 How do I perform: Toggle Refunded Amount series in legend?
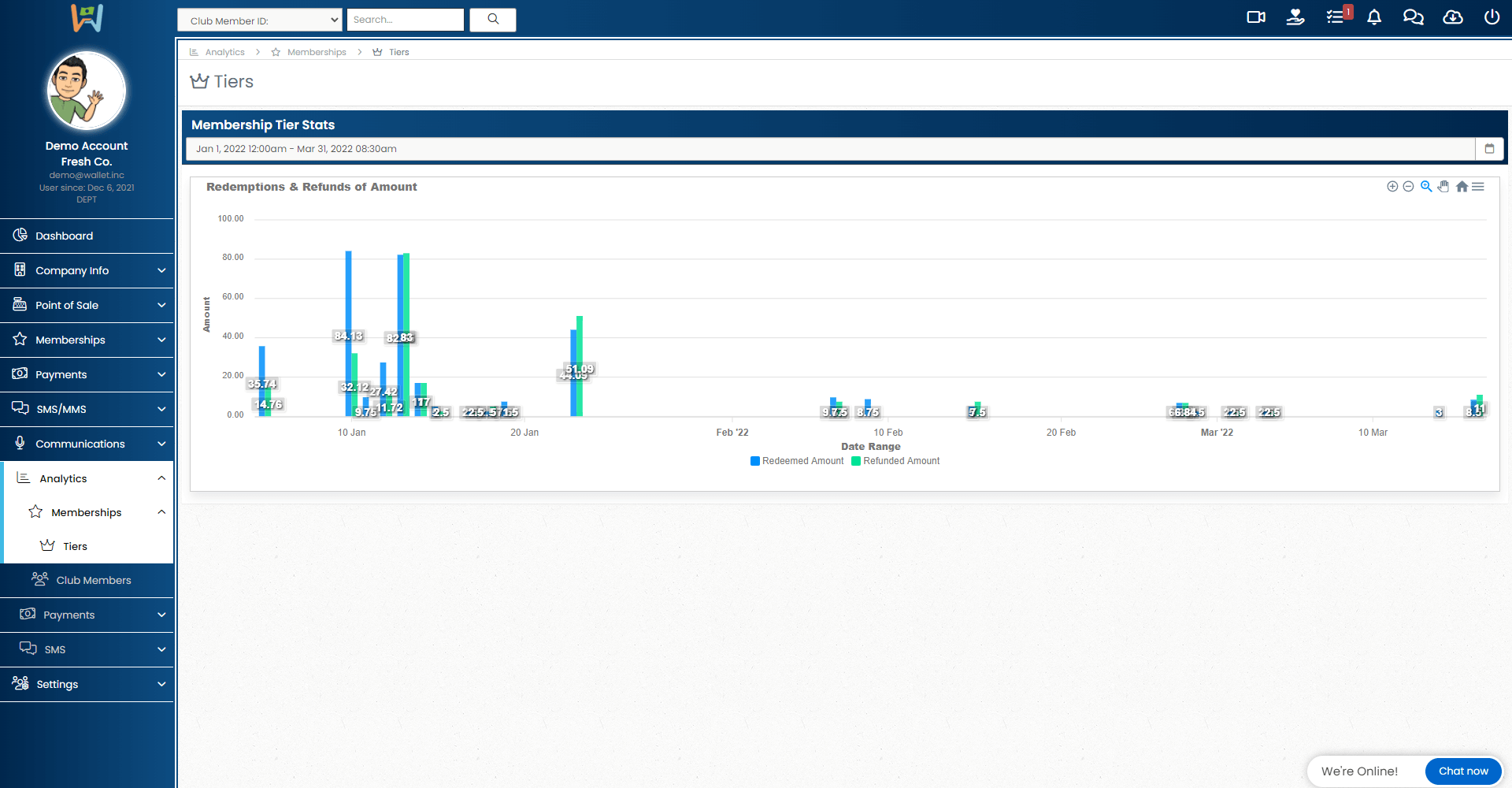(896, 461)
